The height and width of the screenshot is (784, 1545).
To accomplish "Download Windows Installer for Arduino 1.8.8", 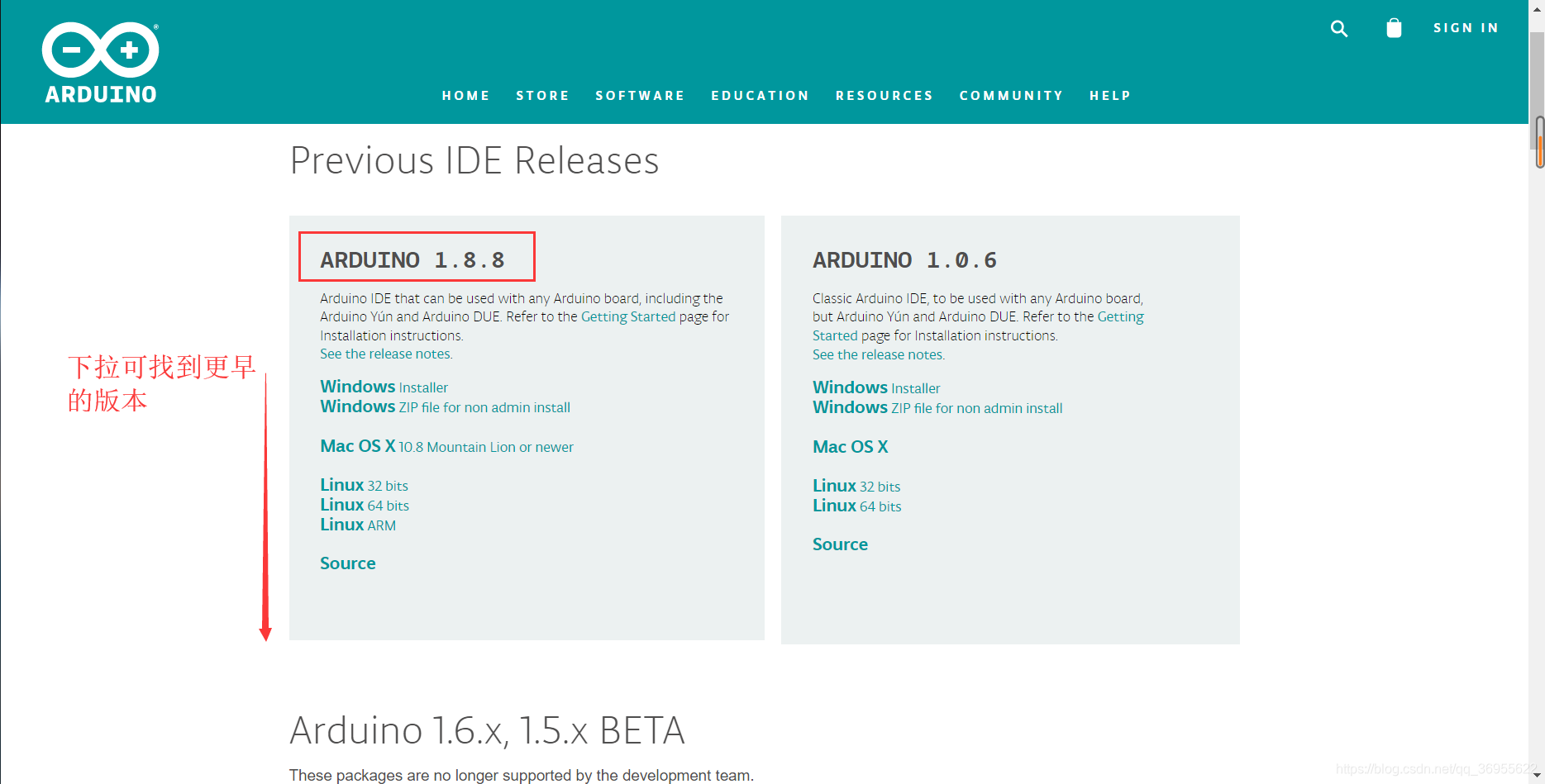I will pyautogui.click(x=384, y=387).
